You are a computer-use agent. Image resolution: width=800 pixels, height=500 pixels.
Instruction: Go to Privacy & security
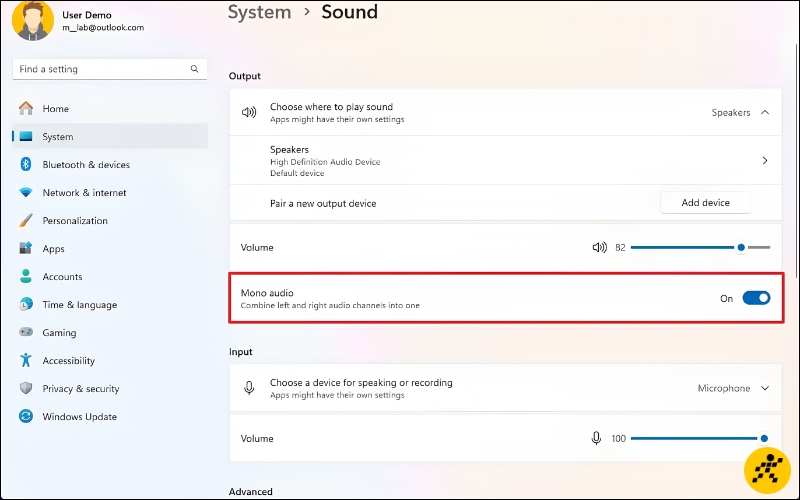click(110, 389)
